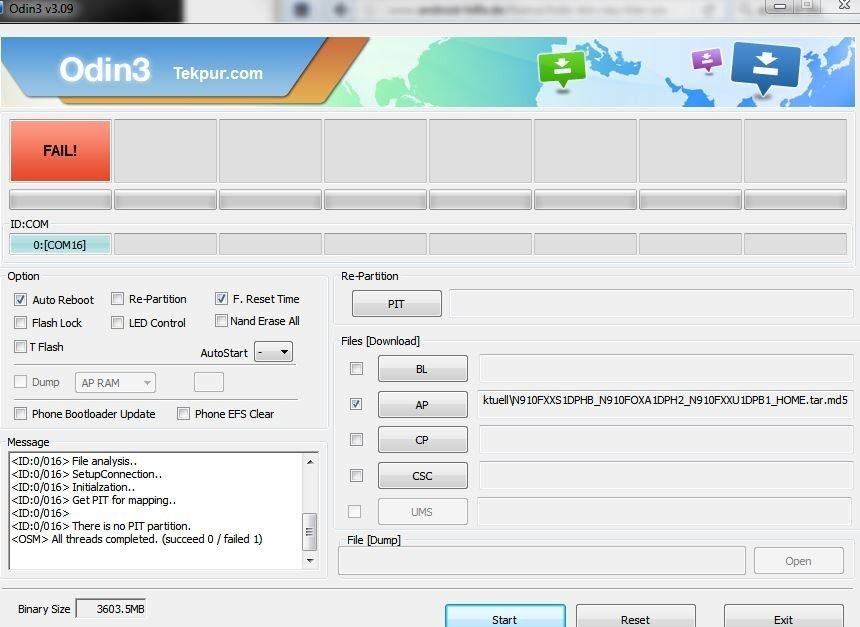Click the 0:[COM16] port indicator
Screen dimensions: 860x627
60,245
